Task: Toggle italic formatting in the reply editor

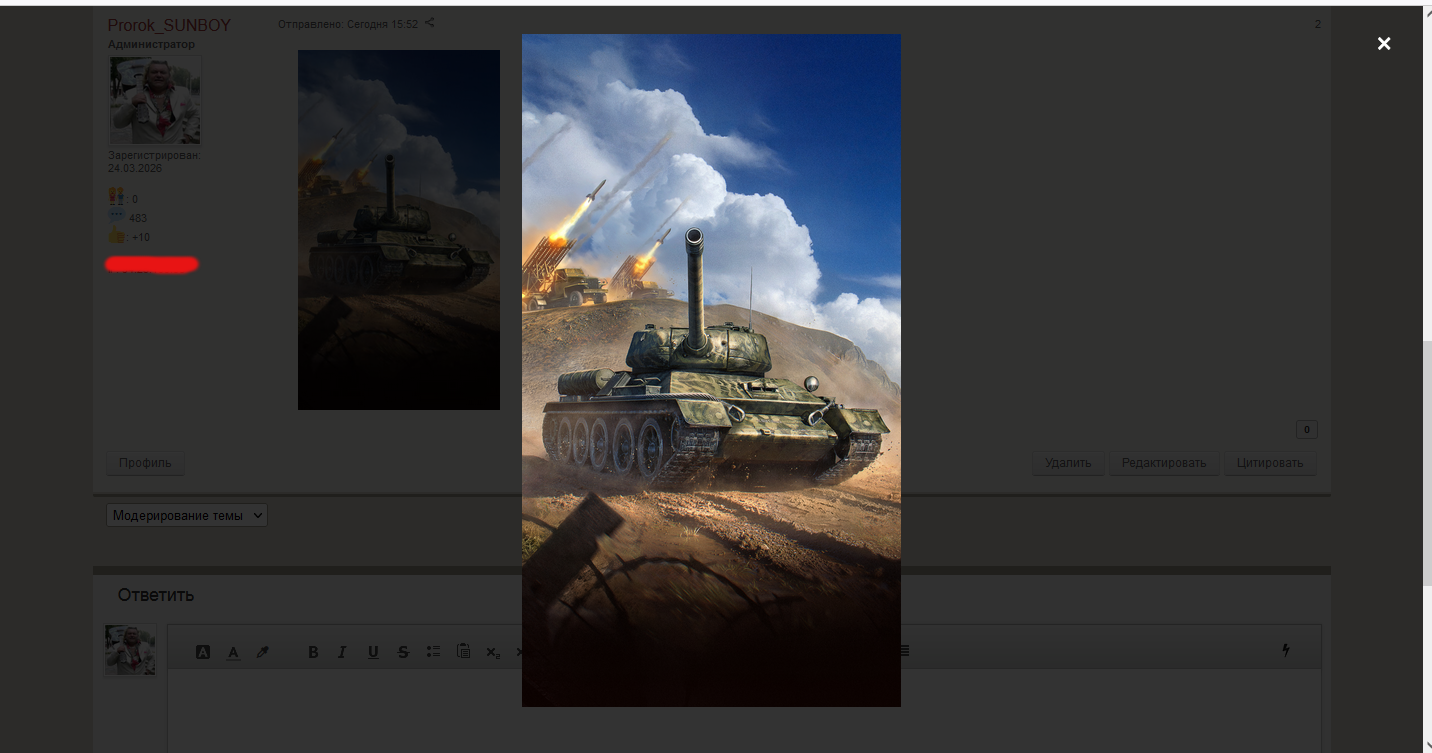Action: 342,652
